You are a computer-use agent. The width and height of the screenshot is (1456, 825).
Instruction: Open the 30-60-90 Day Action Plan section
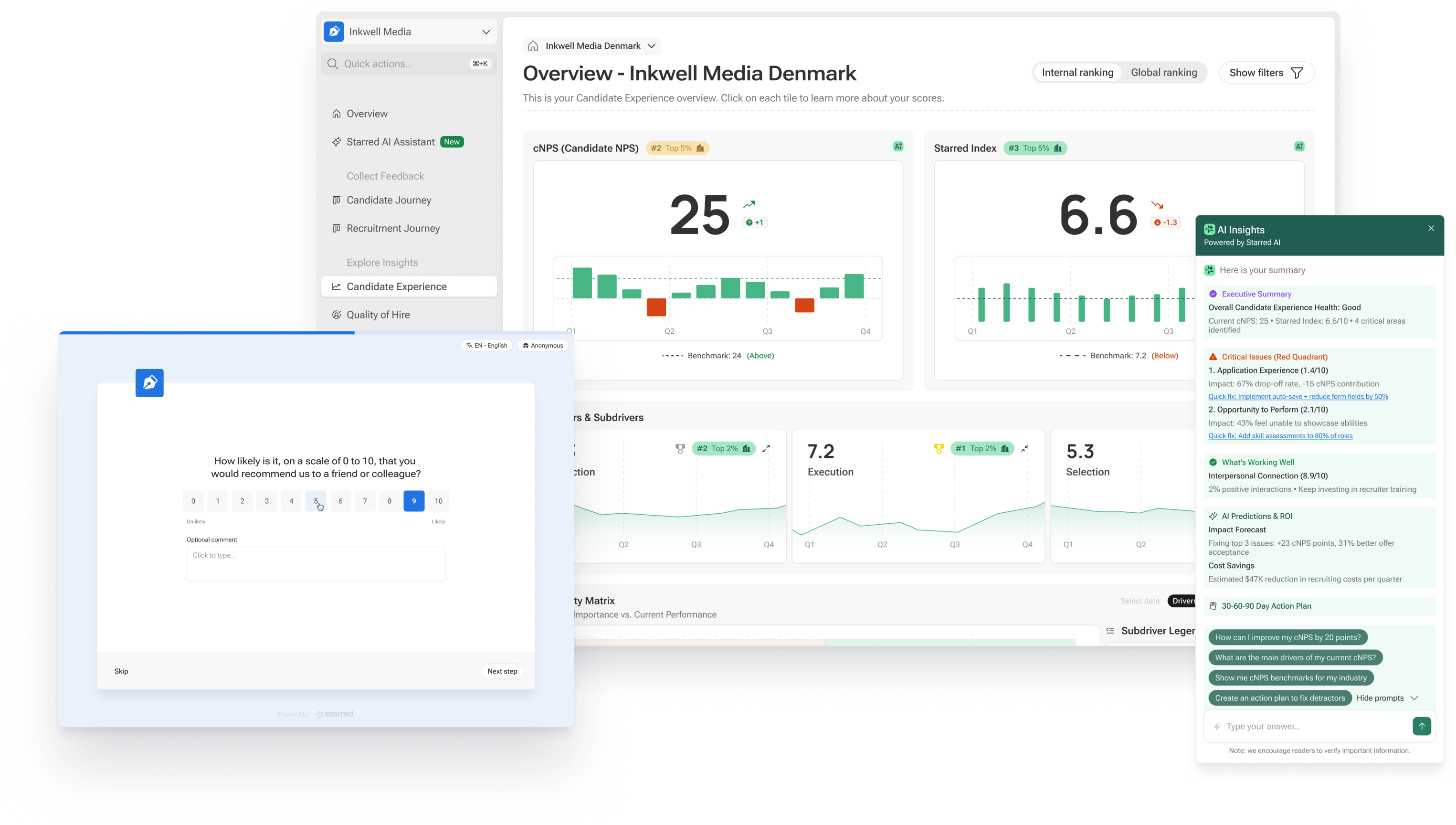coord(1319,606)
